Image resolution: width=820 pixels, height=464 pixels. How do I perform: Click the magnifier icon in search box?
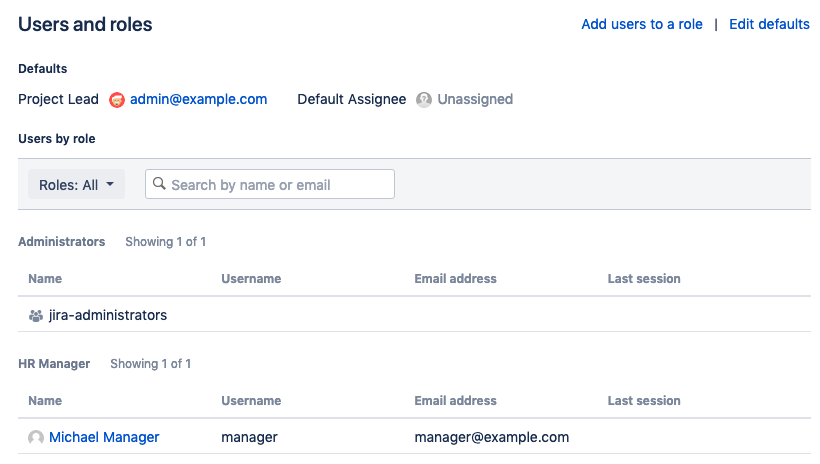(x=159, y=184)
